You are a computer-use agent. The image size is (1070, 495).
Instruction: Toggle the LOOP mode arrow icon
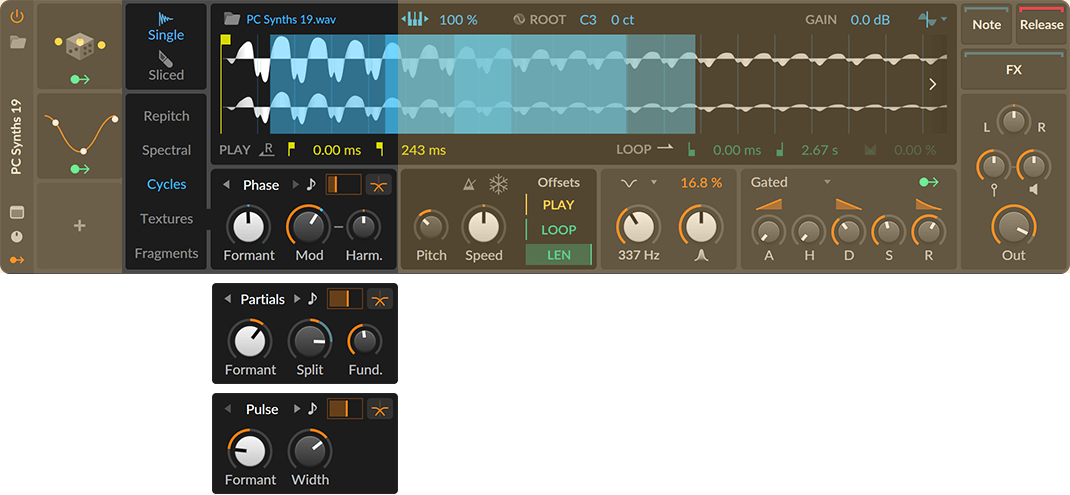[x=665, y=148]
